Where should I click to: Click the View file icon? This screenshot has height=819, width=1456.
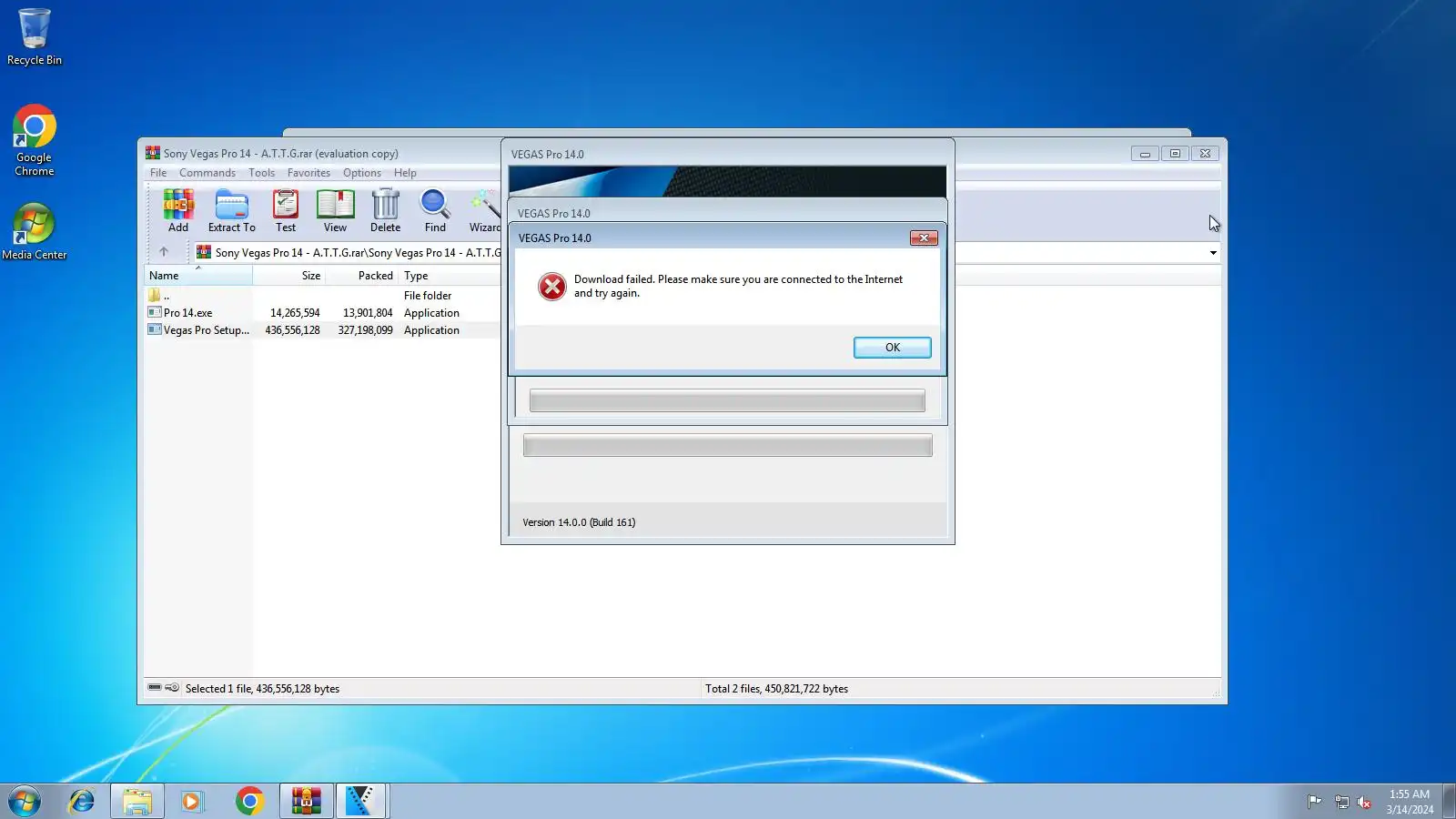point(335,210)
